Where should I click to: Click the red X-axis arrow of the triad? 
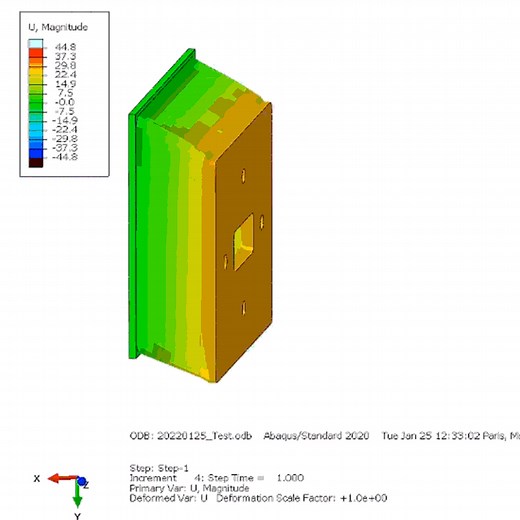pos(63,479)
